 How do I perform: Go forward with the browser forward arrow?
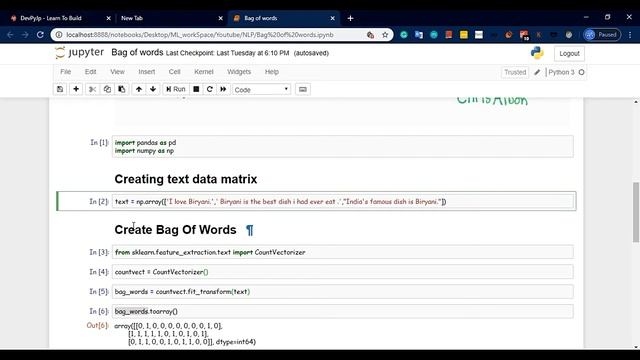coord(25,35)
